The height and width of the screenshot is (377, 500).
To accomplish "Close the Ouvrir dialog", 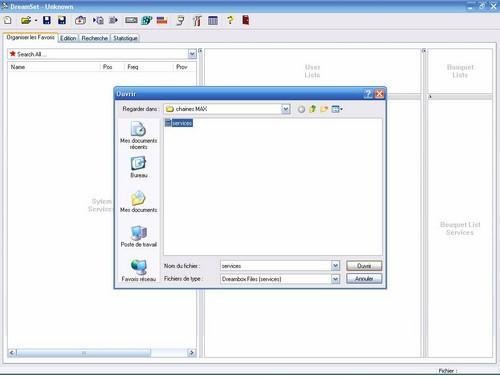I will pyautogui.click(x=379, y=94).
